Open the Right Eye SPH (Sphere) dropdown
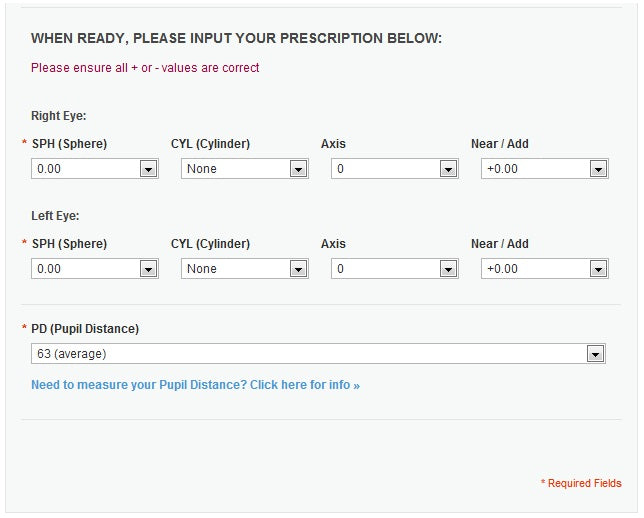 coord(94,169)
